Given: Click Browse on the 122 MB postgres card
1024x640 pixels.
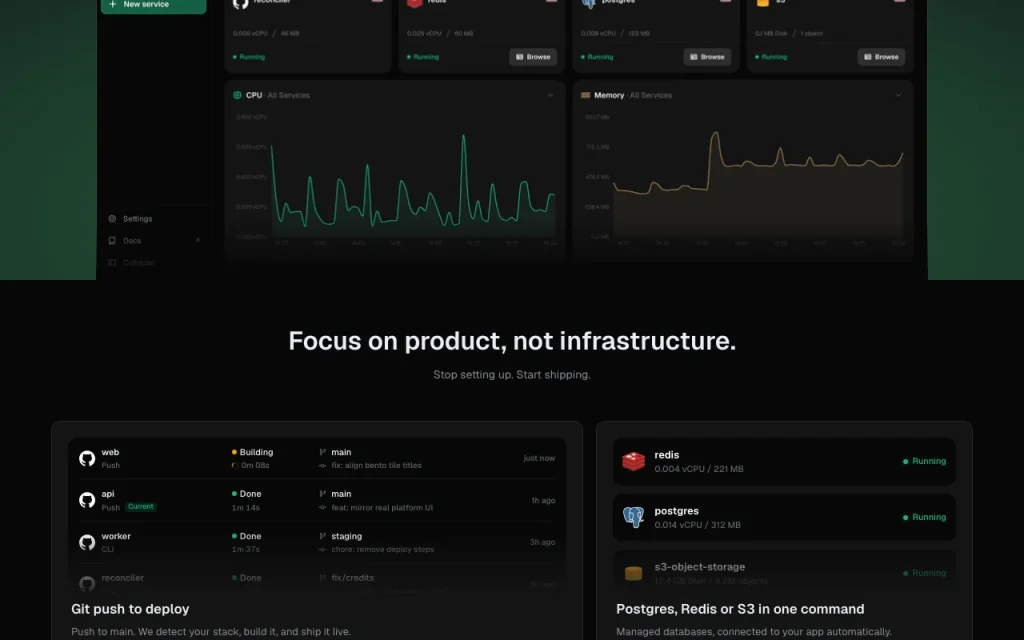Looking at the screenshot, I should coord(707,57).
